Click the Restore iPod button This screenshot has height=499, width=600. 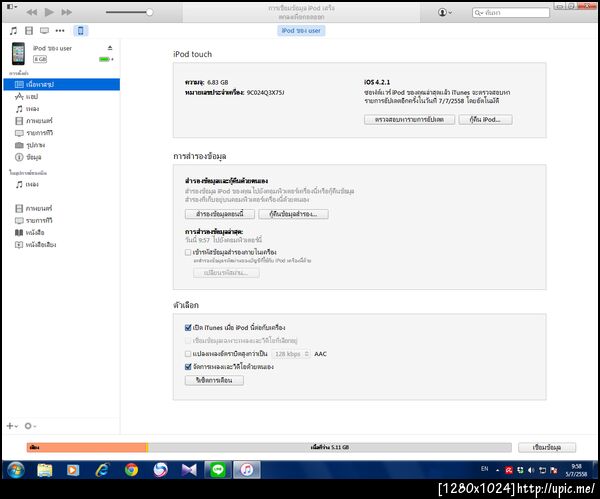(485, 119)
